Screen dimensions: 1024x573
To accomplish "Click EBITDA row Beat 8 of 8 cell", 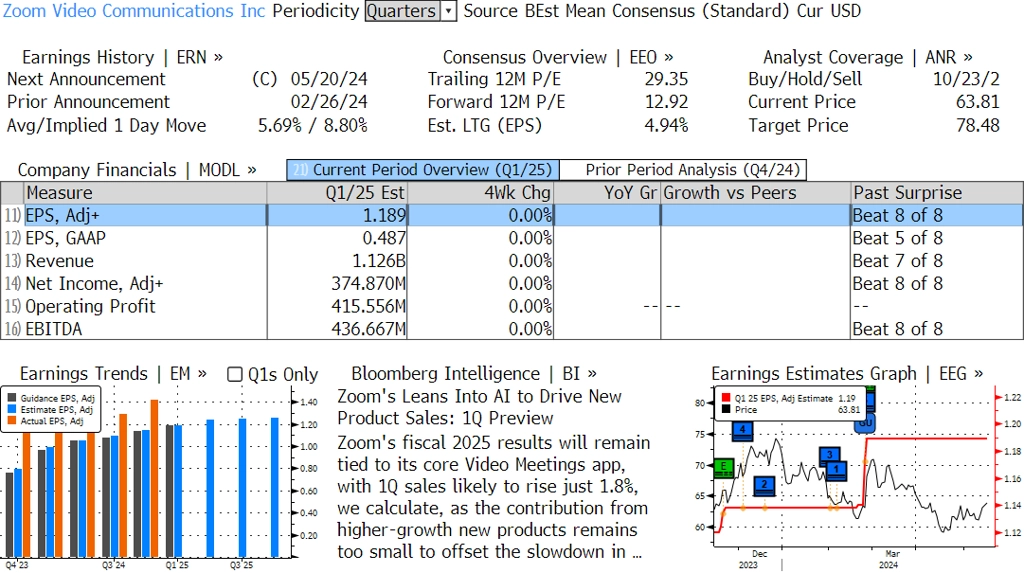I will click(x=898, y=329).
